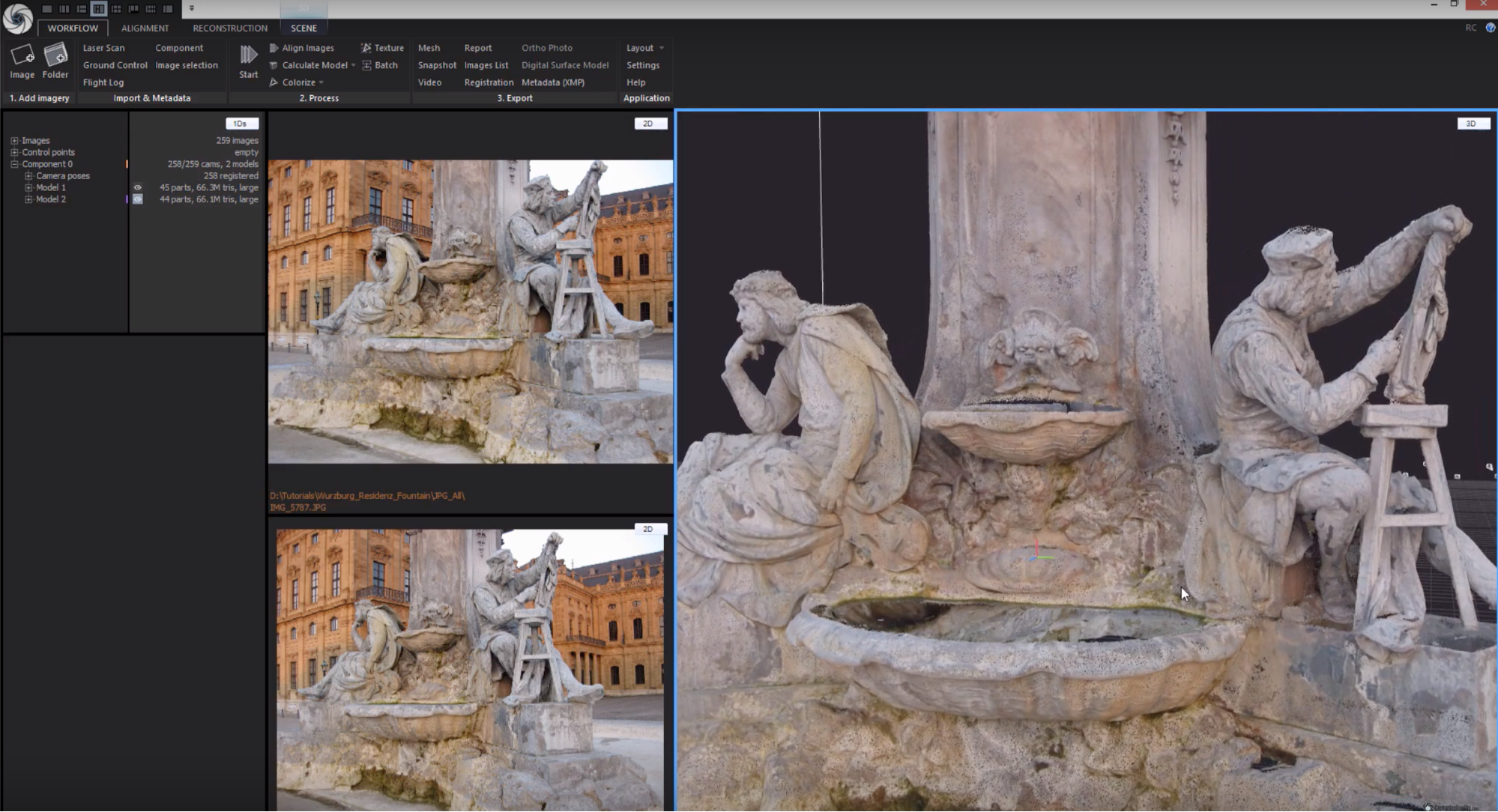Select the fifth quick-access layout icon

(116, 8)
